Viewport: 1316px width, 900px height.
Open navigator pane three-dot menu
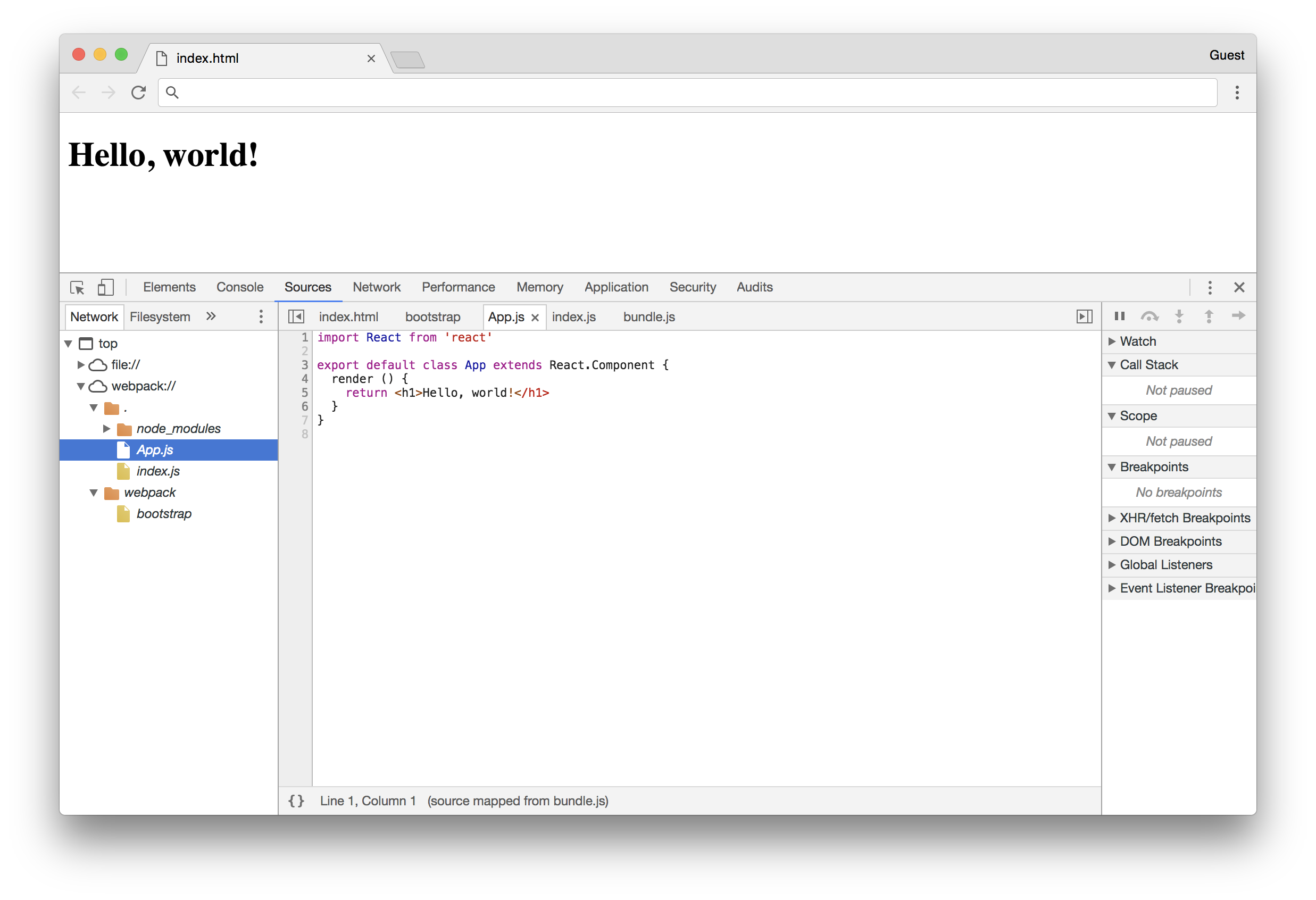(x=261, y=316)
